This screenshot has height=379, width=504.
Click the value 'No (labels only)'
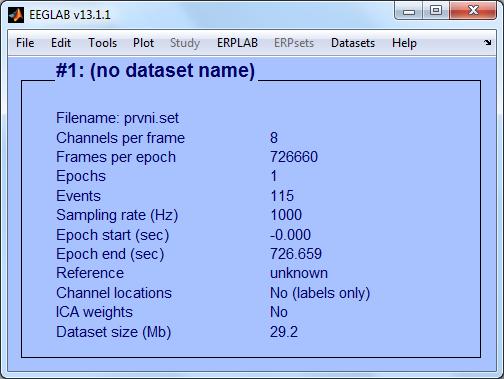tap(320, 293)
